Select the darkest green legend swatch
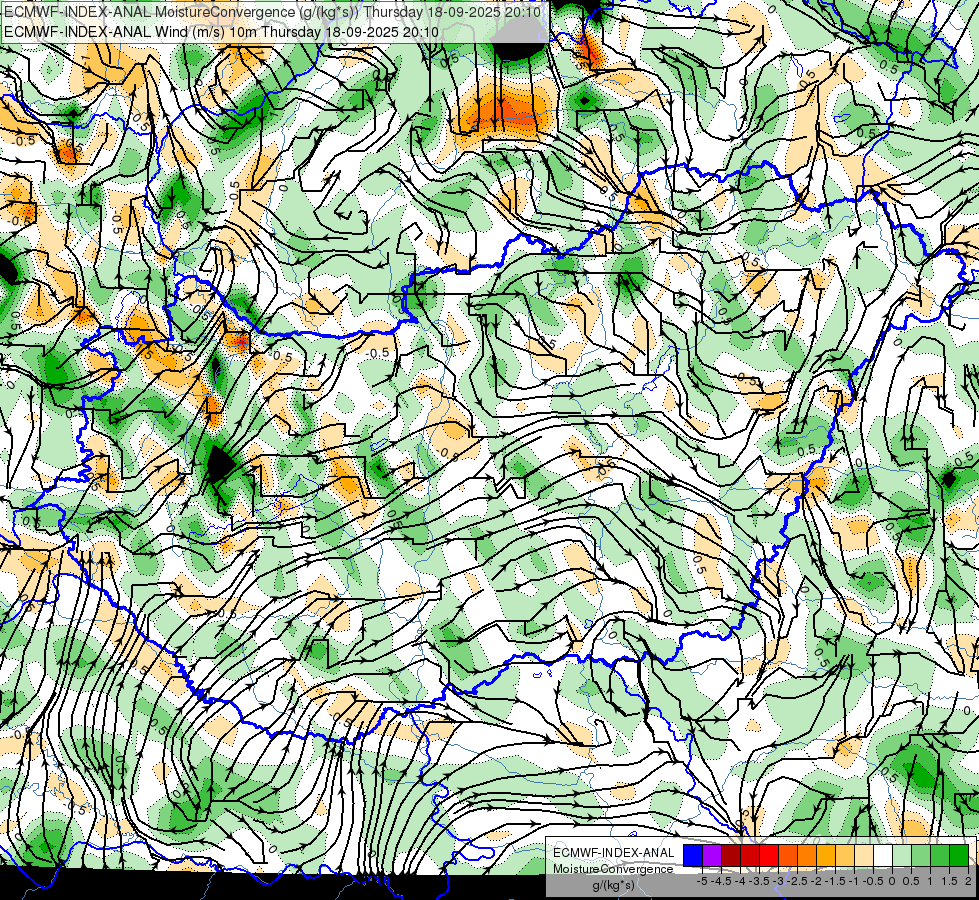This screenshot has height=900, width=979. pos(959,855)
